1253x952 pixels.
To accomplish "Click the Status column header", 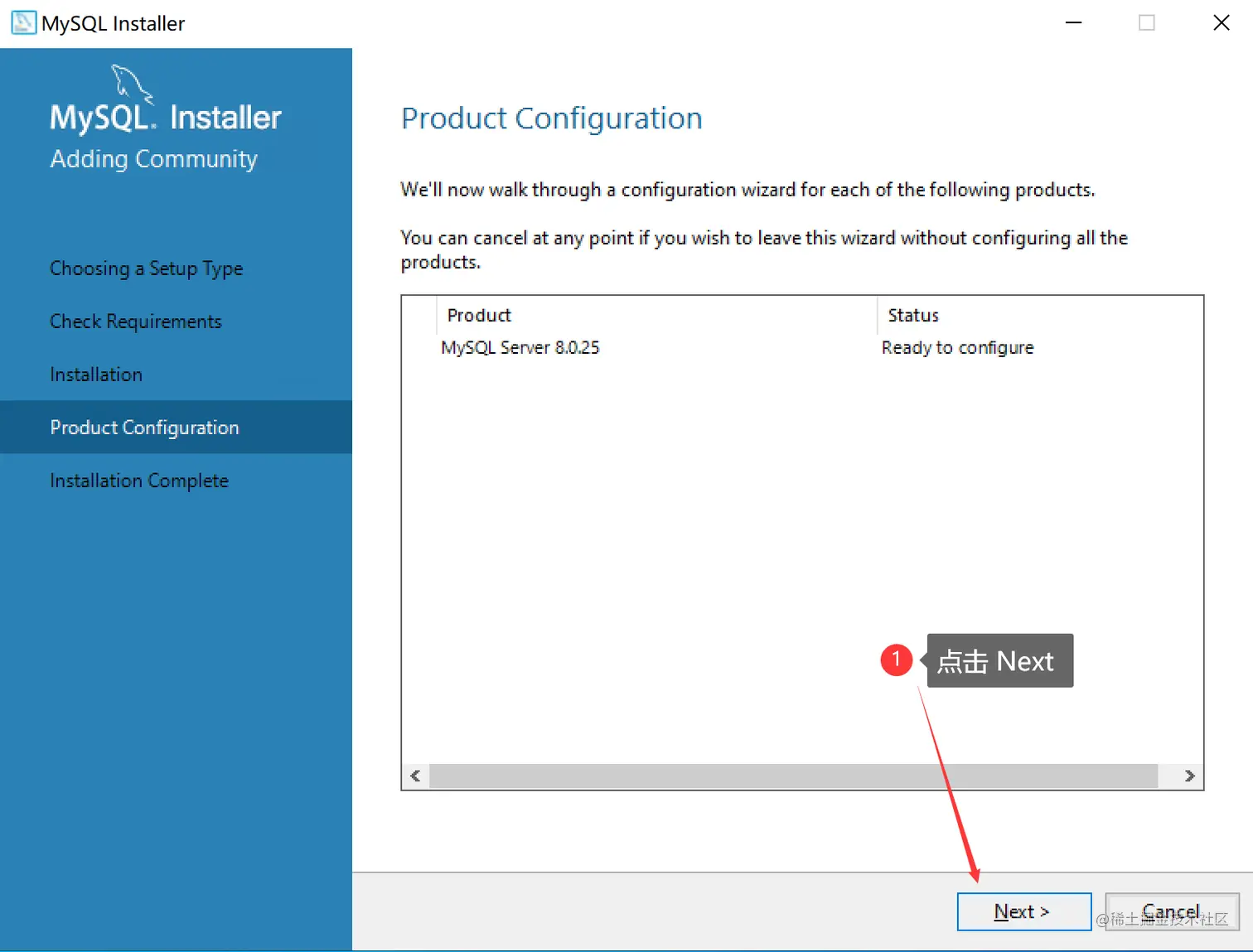I will click(1039, 315).
